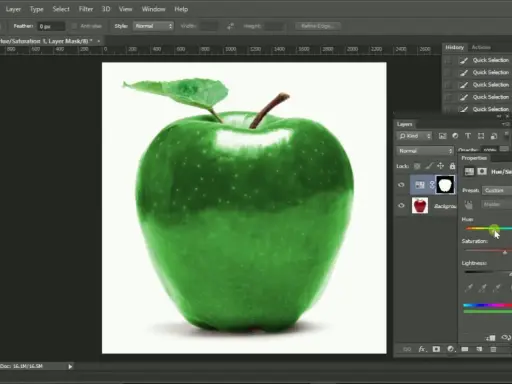The image size is (512, 384).
Task: Open the Window menu
Action: click(153, 9)
